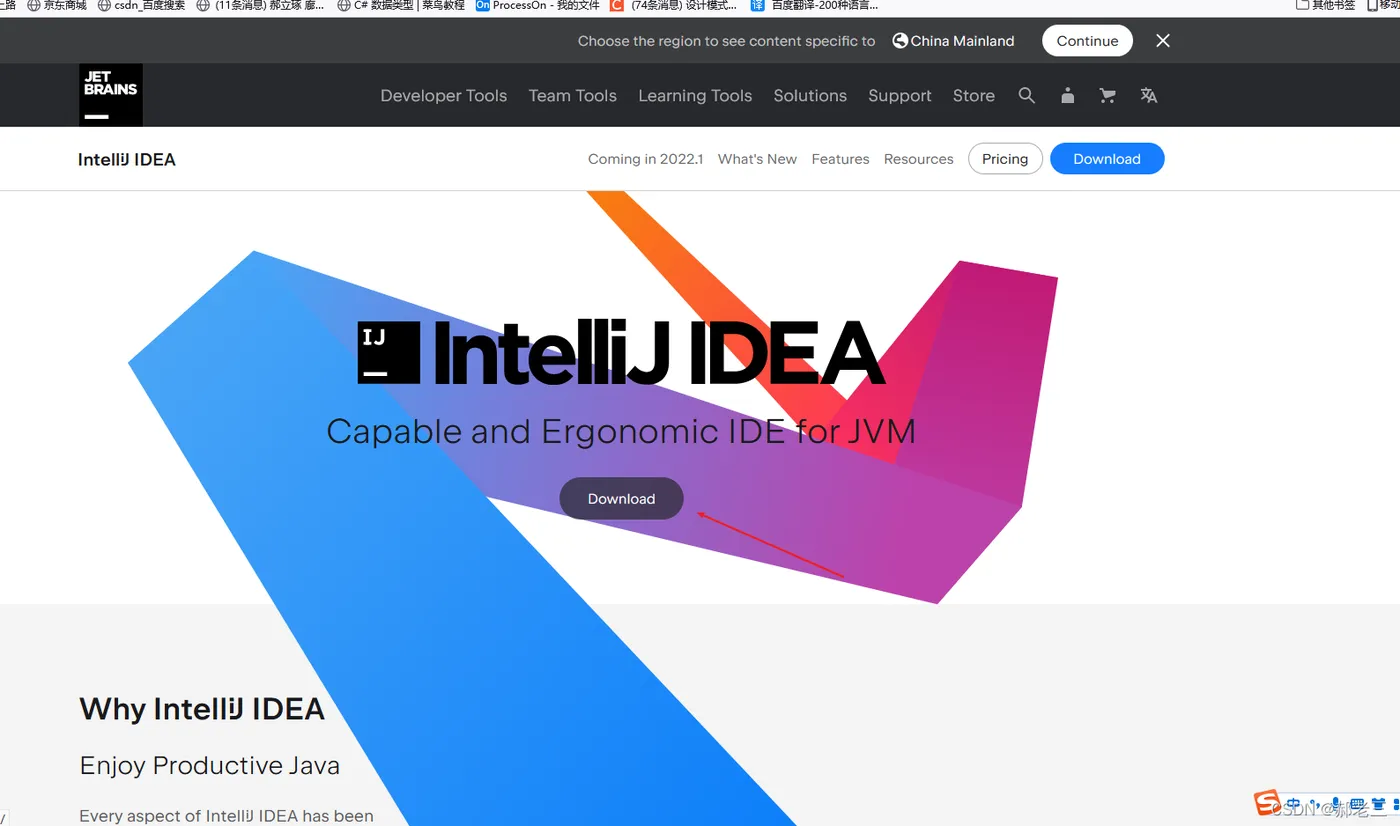
Task: Open the Solutions menu
Action: pos(810,96)
